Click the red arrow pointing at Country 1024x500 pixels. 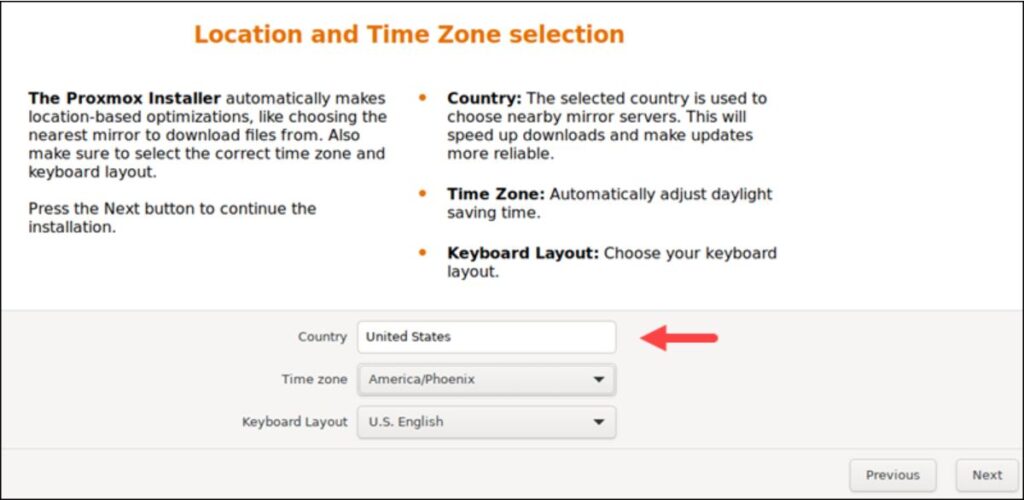pyautogui.click(x=680, y=338)
